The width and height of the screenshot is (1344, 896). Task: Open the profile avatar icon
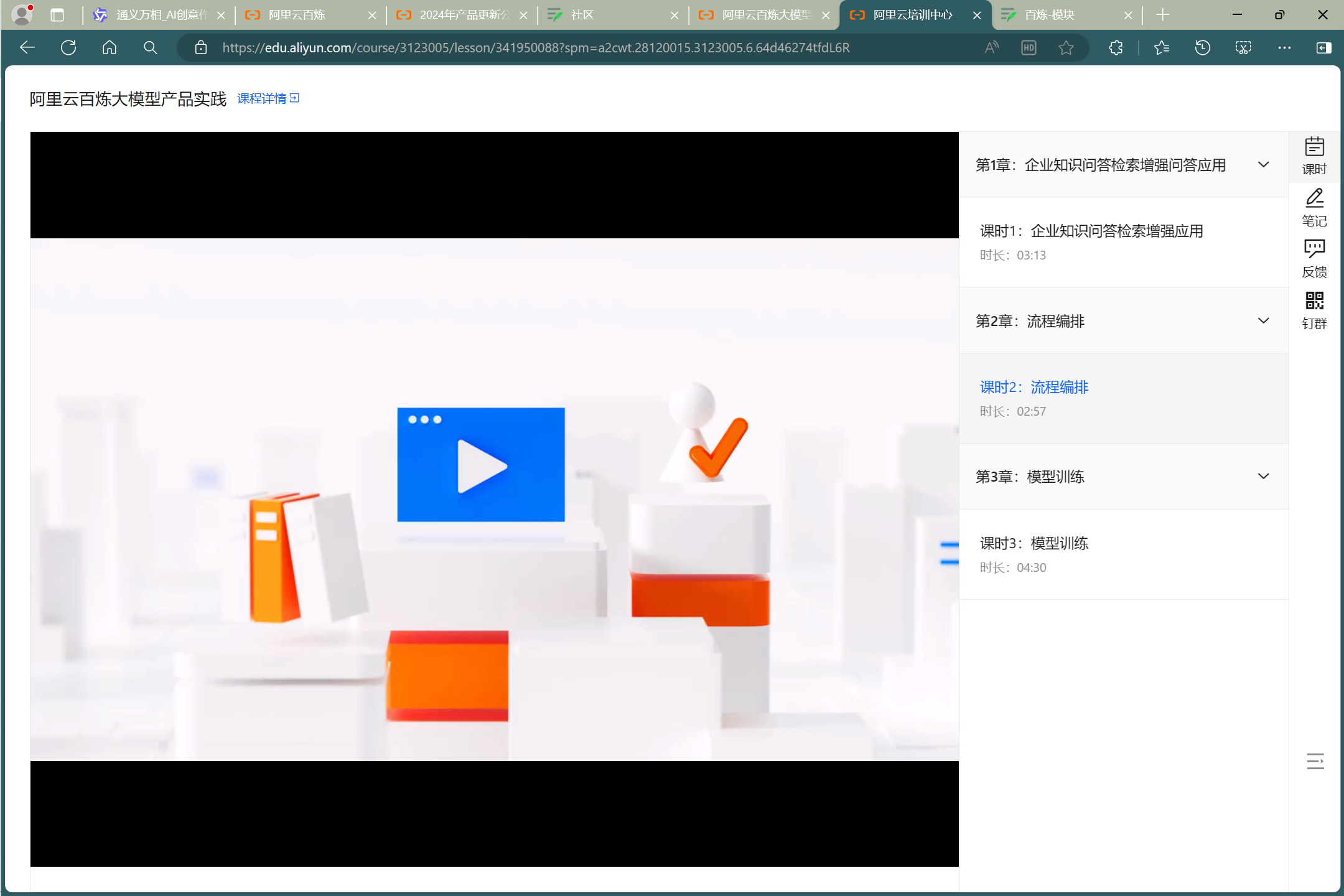click(x=22, y=14)
